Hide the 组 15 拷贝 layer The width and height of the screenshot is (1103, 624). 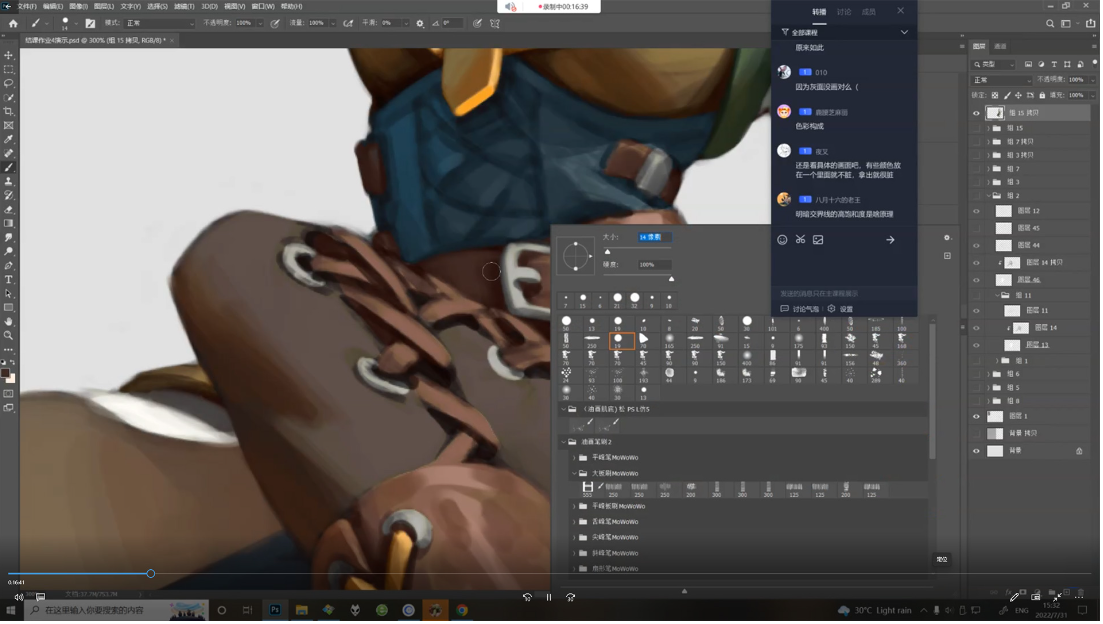[976, 113]
